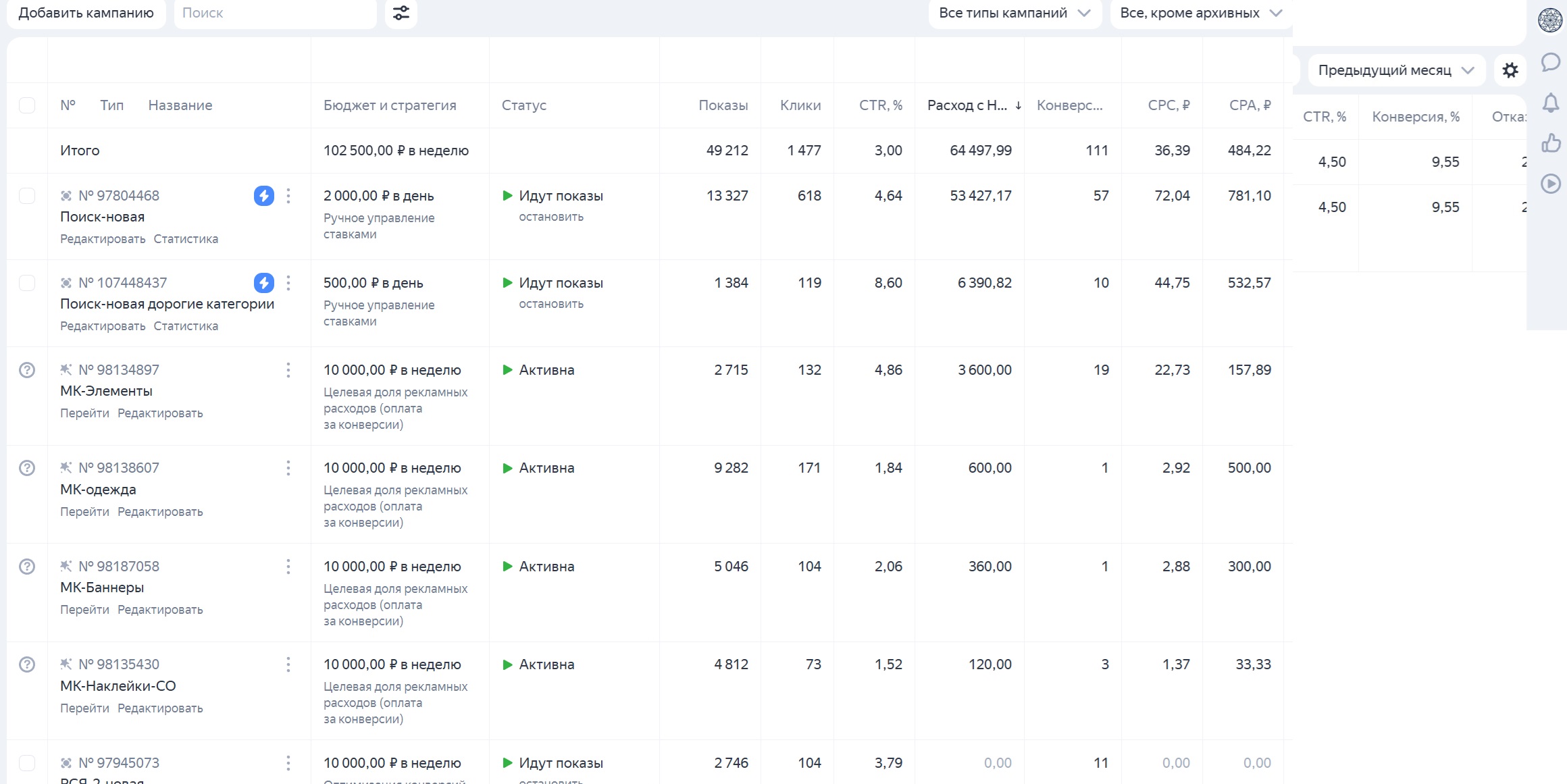1567x784 pixels.
Task: Sort by the Показы column header
Action: (x=723, y=105)
